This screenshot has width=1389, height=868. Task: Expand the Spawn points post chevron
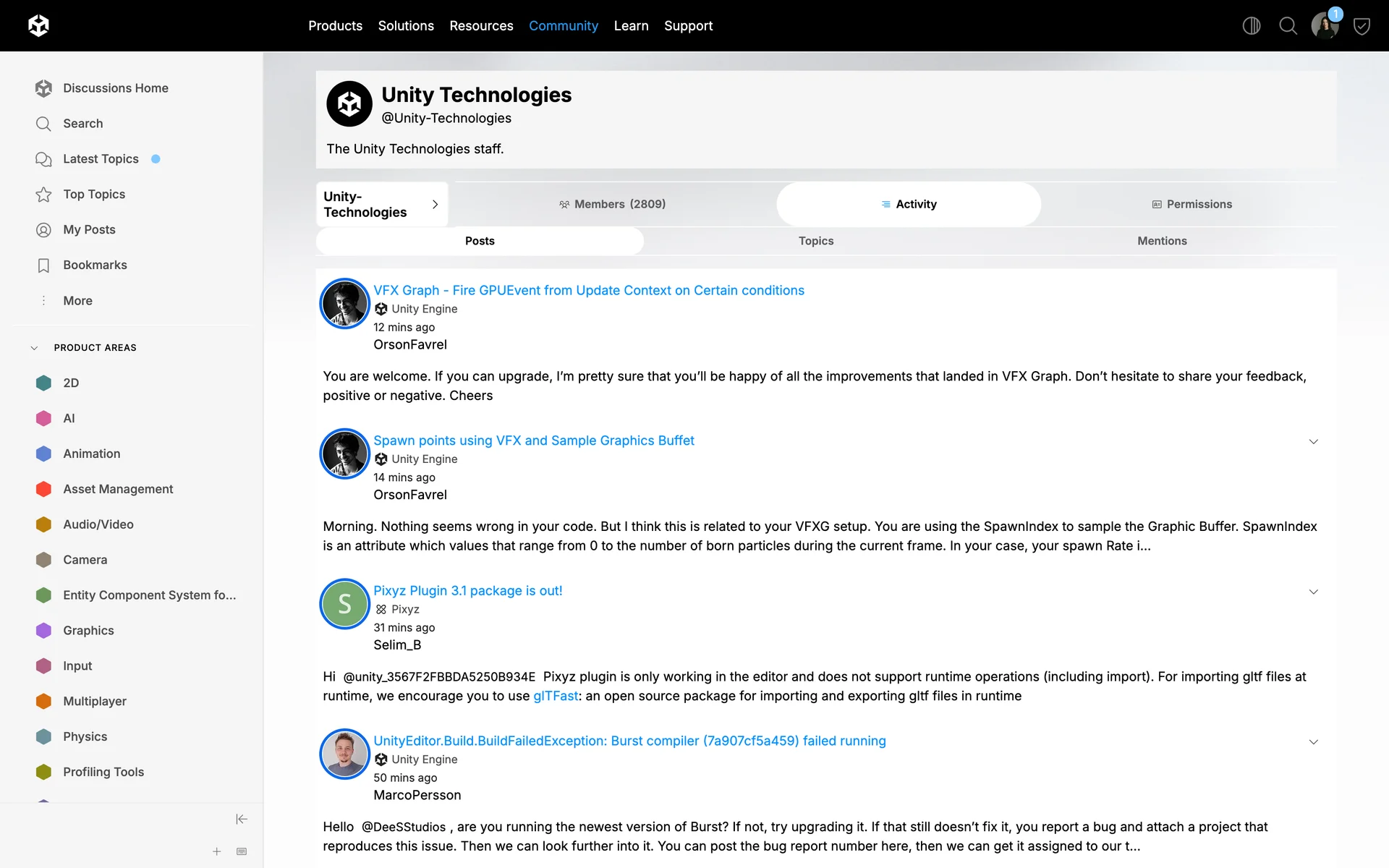click(1313, 441)
